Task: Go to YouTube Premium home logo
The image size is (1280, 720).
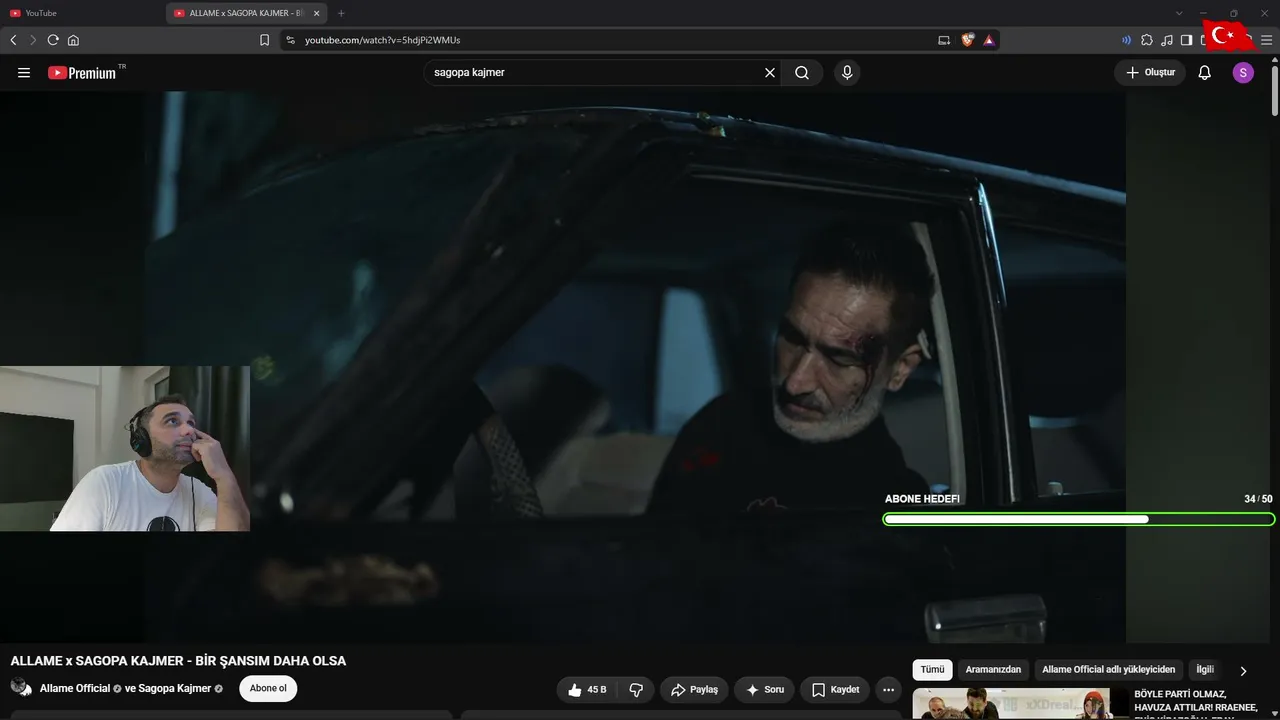Action: pos(82,73)
